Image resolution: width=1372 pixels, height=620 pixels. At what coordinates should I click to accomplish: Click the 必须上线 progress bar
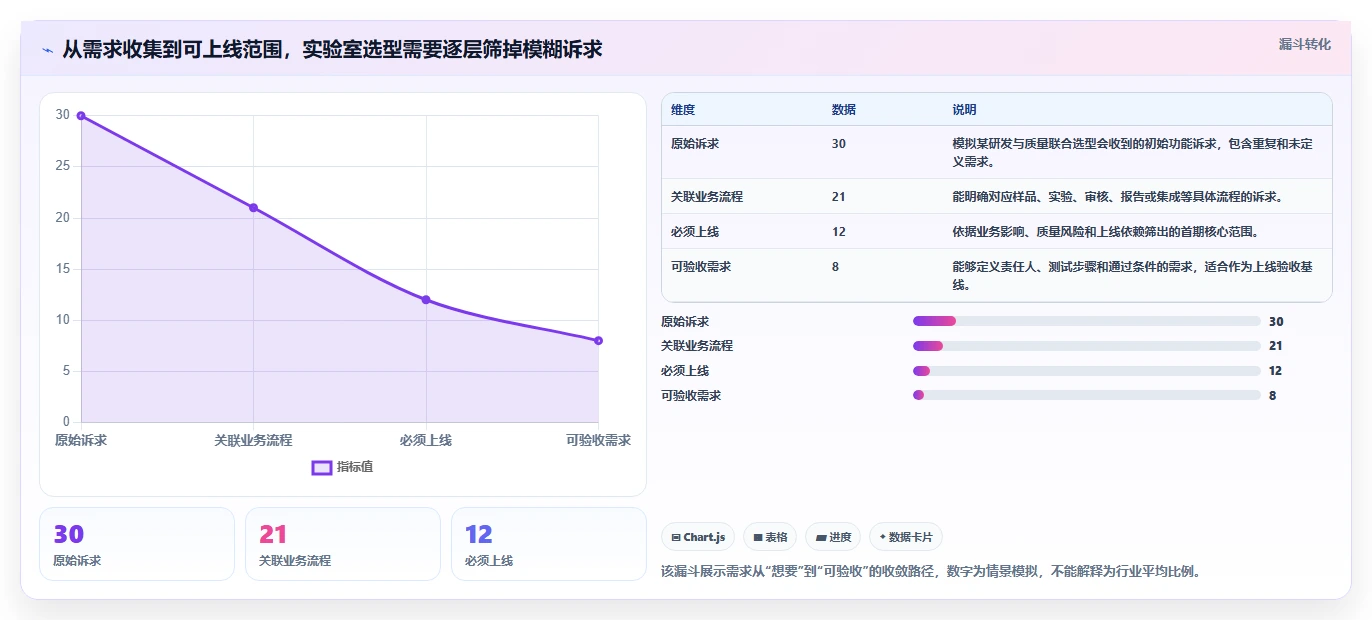(1087, 371)
